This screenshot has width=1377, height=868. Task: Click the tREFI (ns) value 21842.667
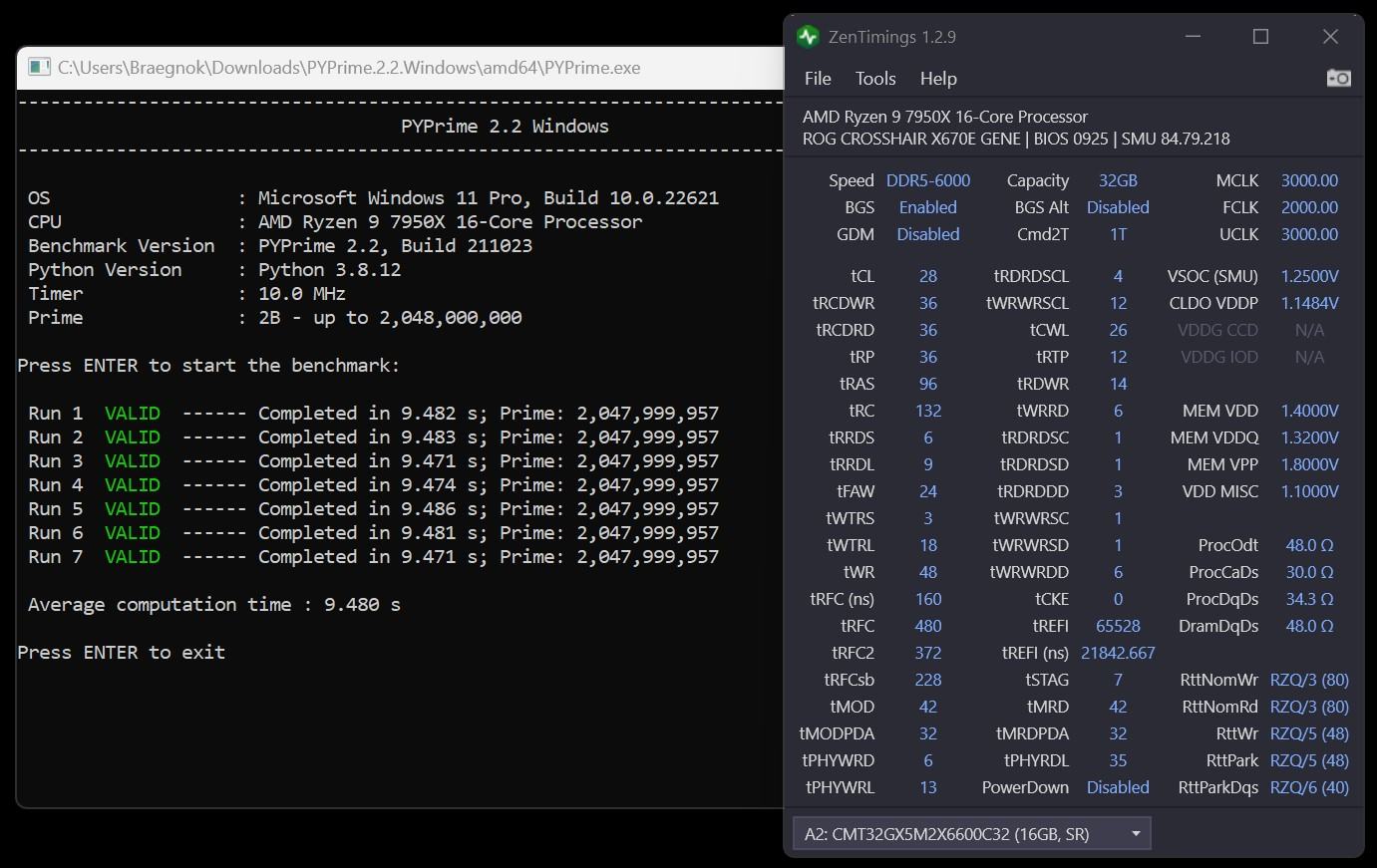coord(1118,653)
